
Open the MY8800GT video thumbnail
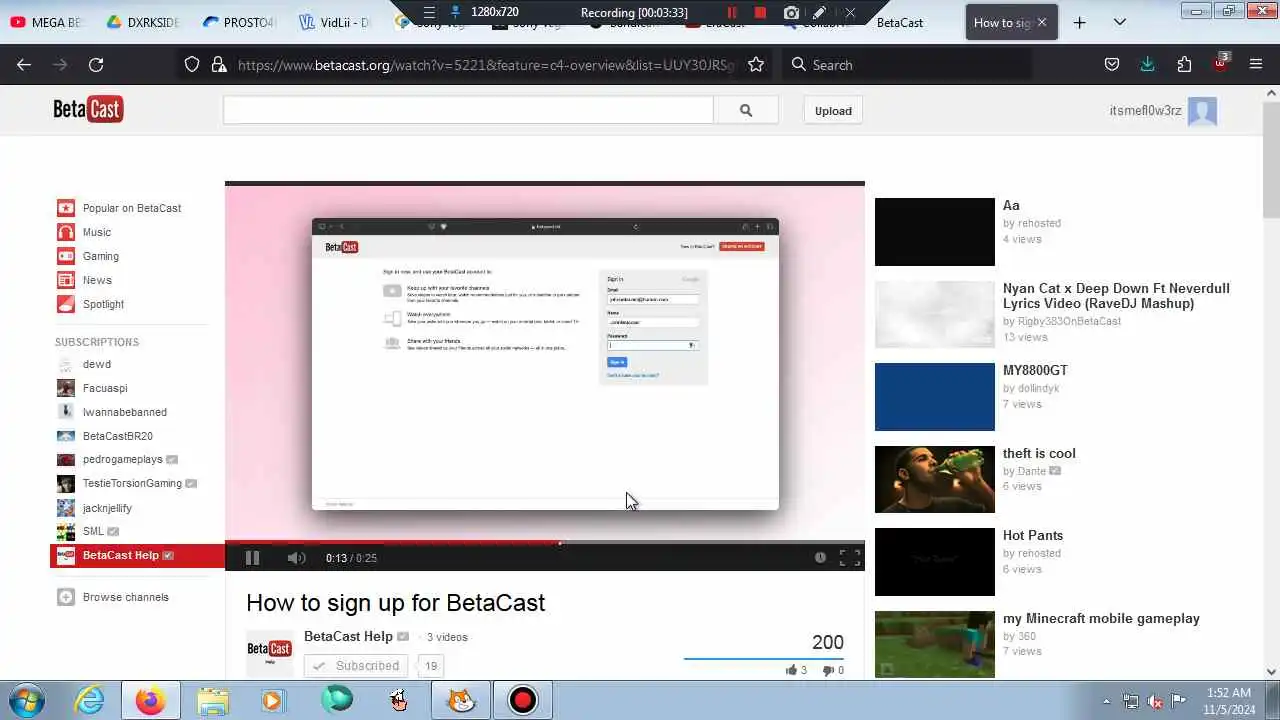(x=935, y=397)
